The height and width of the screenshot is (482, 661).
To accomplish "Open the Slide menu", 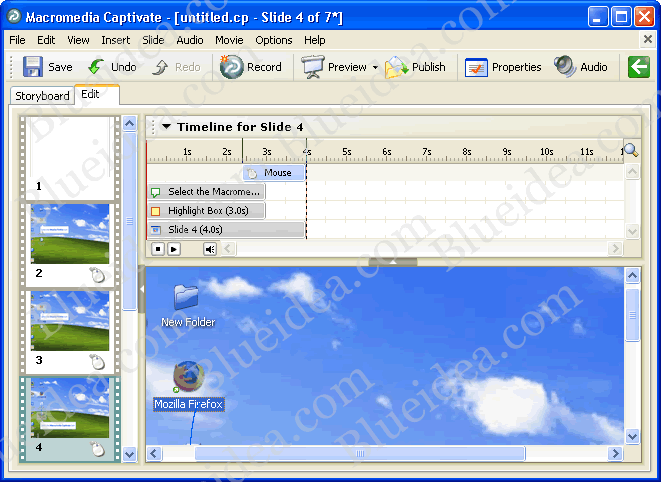I will point(153,40).
